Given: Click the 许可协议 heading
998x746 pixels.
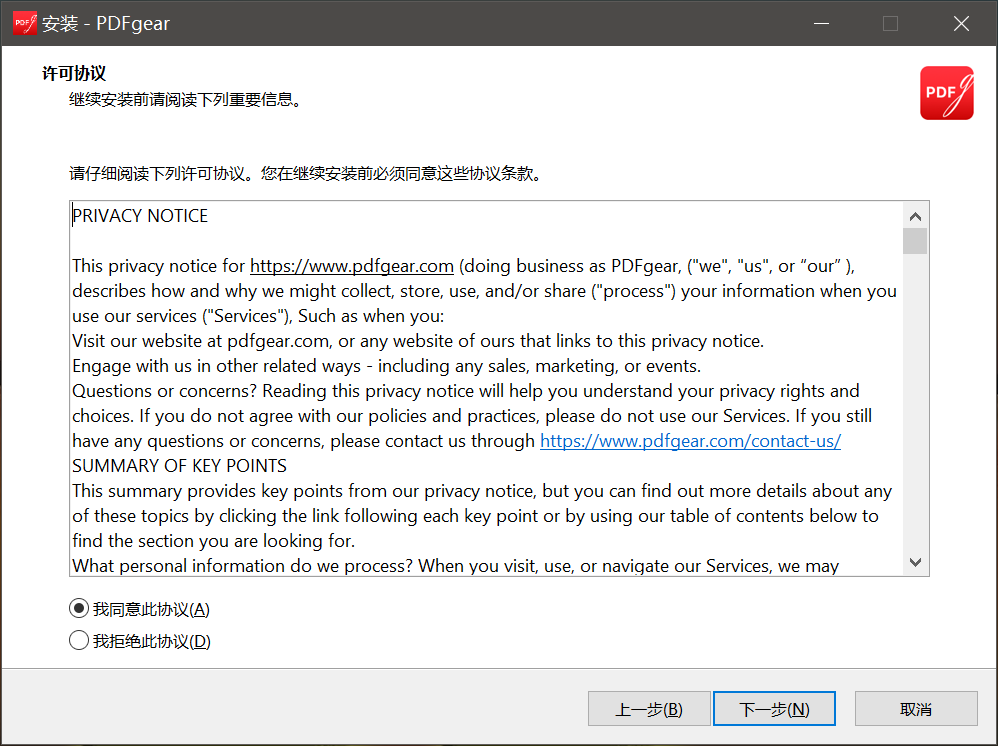Looking at the screenshot, I should [x=74, y=73].
